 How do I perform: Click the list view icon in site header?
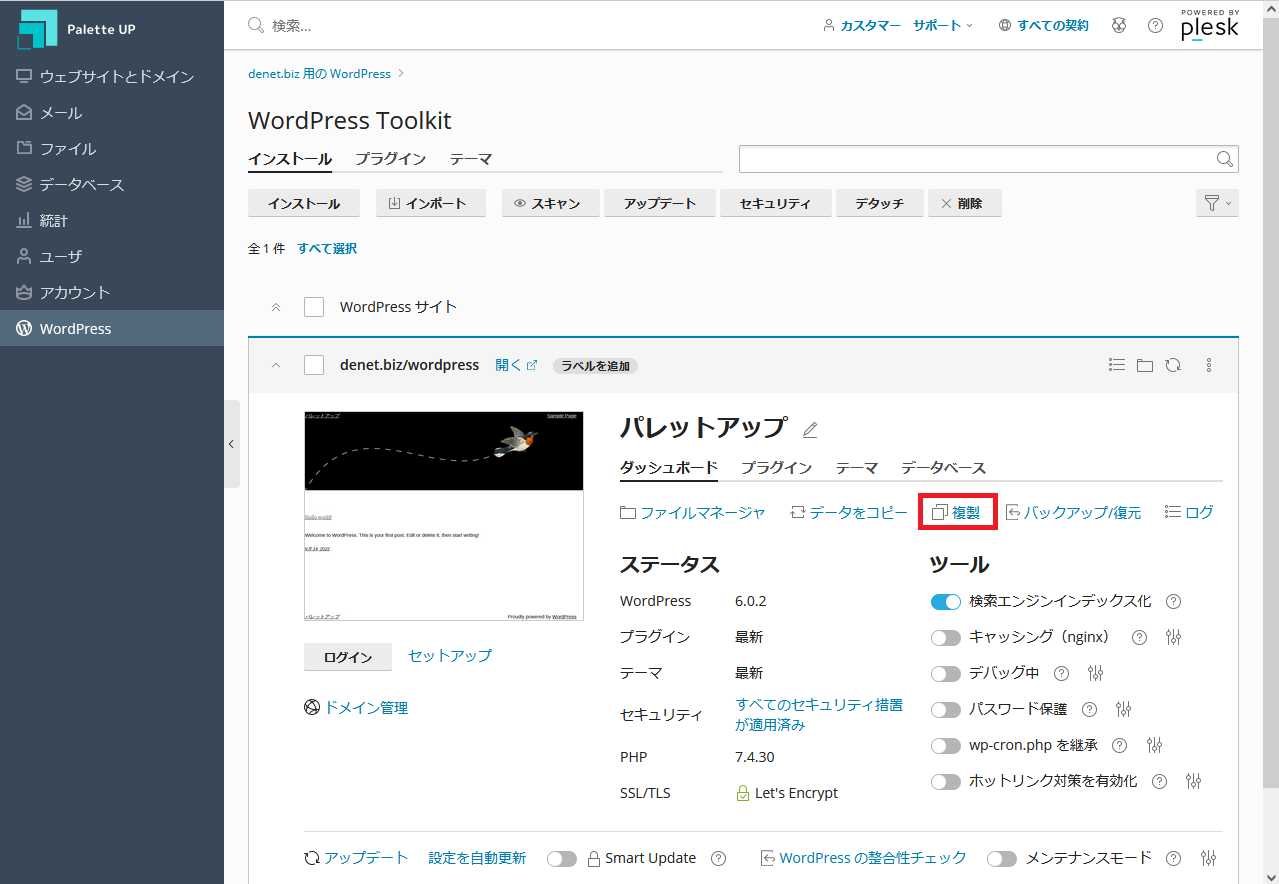coord(1117,365)
